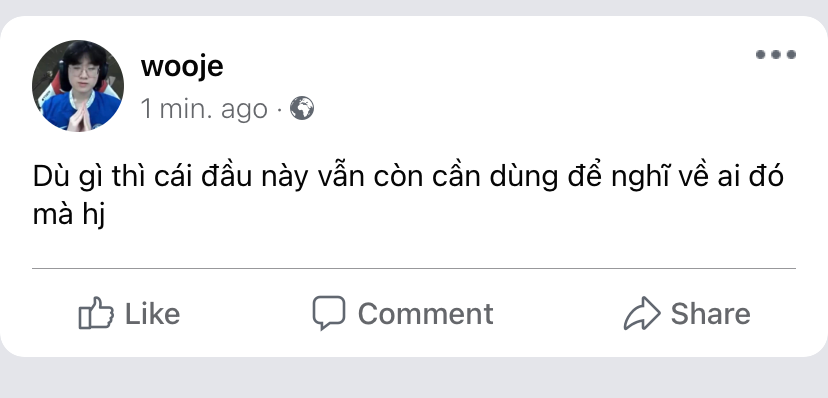Open the '1 min. ago' timestamp link
This screenshot has width=828, height=398.
coord(204,109)
